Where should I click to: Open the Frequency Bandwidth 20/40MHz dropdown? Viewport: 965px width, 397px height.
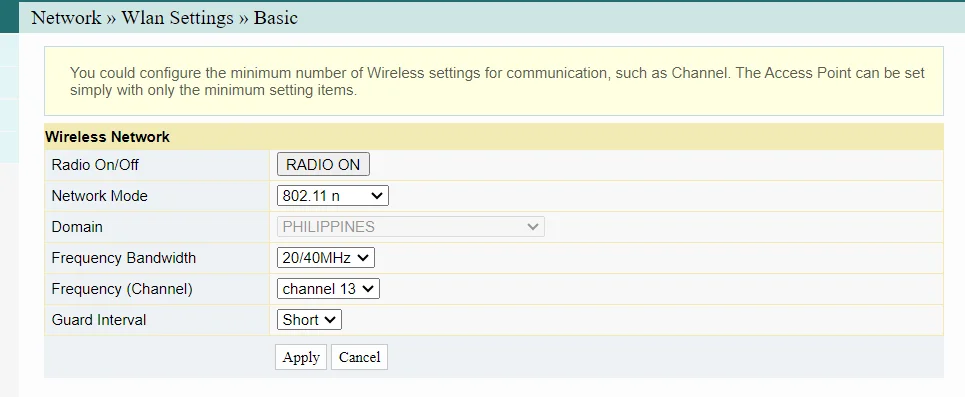[326, 257]
